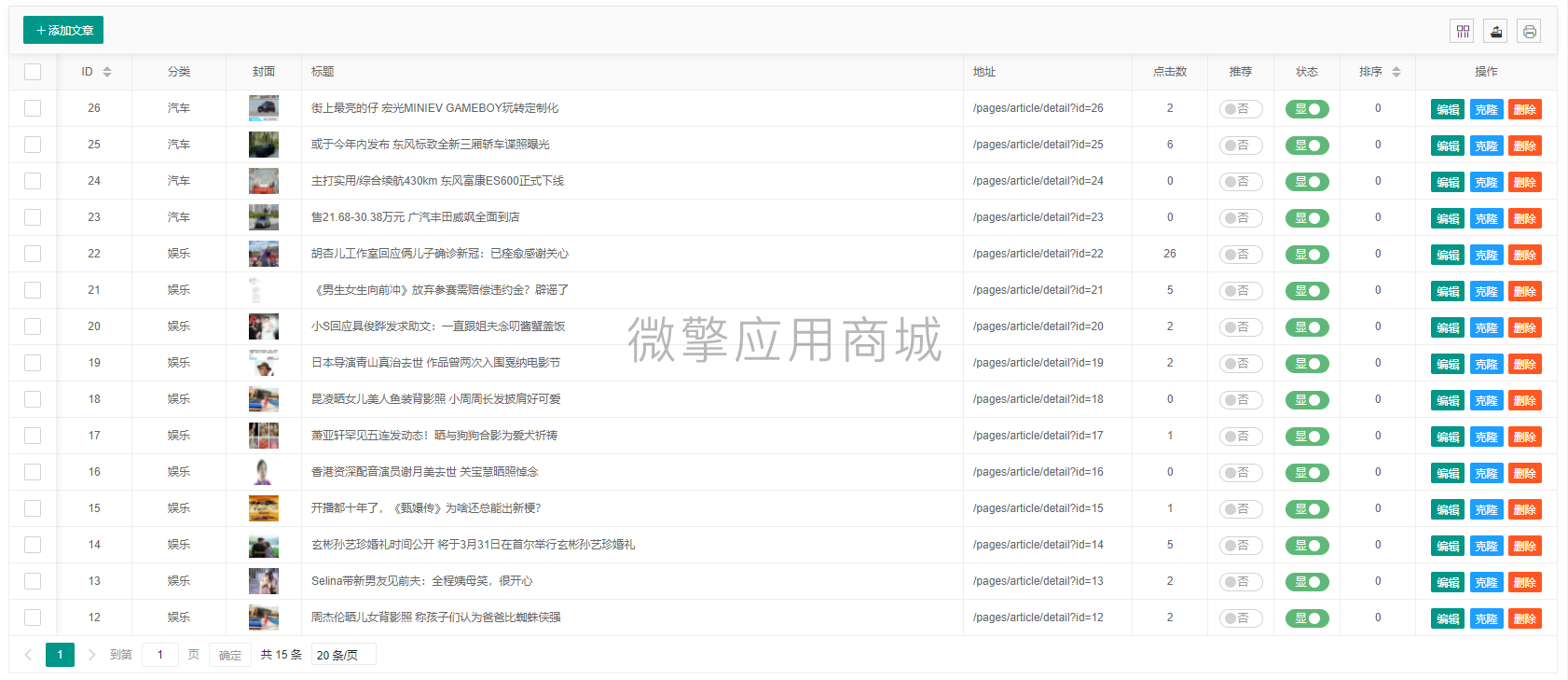Open cover thumbnail of article 13
Screen dimensions: 1568x680
pyautogui.click(x=264, y=581)
